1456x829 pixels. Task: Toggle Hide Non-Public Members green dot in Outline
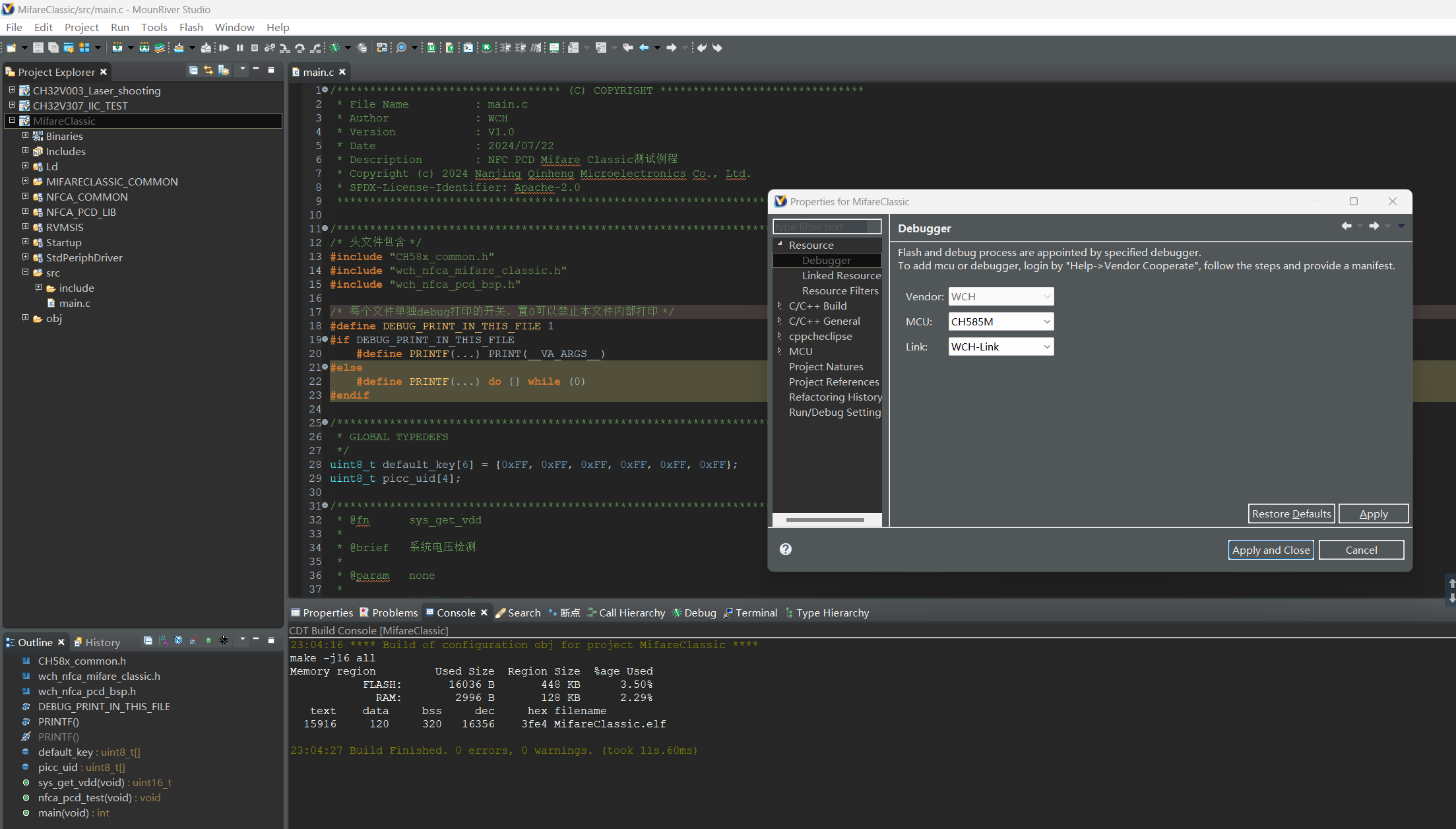coord(208,641)
